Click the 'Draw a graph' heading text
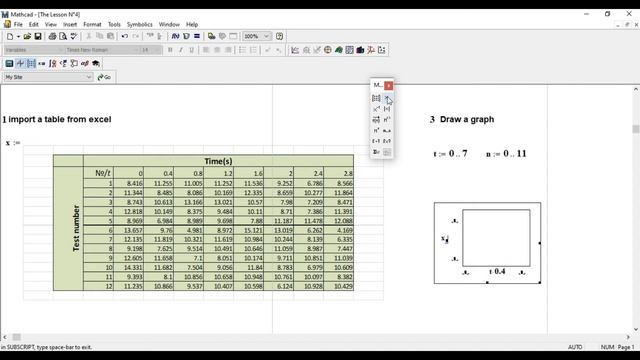The width and height of the screenshot is (640, 360). click(467, 119)
